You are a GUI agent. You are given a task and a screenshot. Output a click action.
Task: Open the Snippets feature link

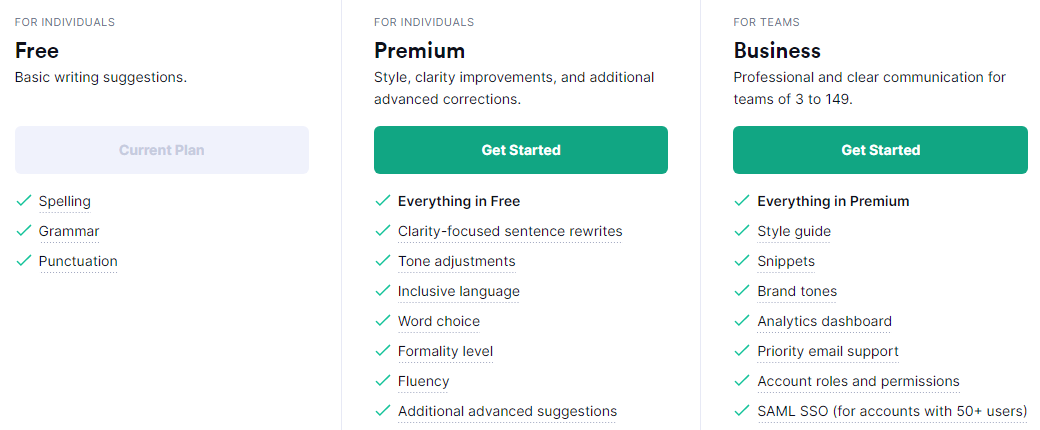pos(786,261)
